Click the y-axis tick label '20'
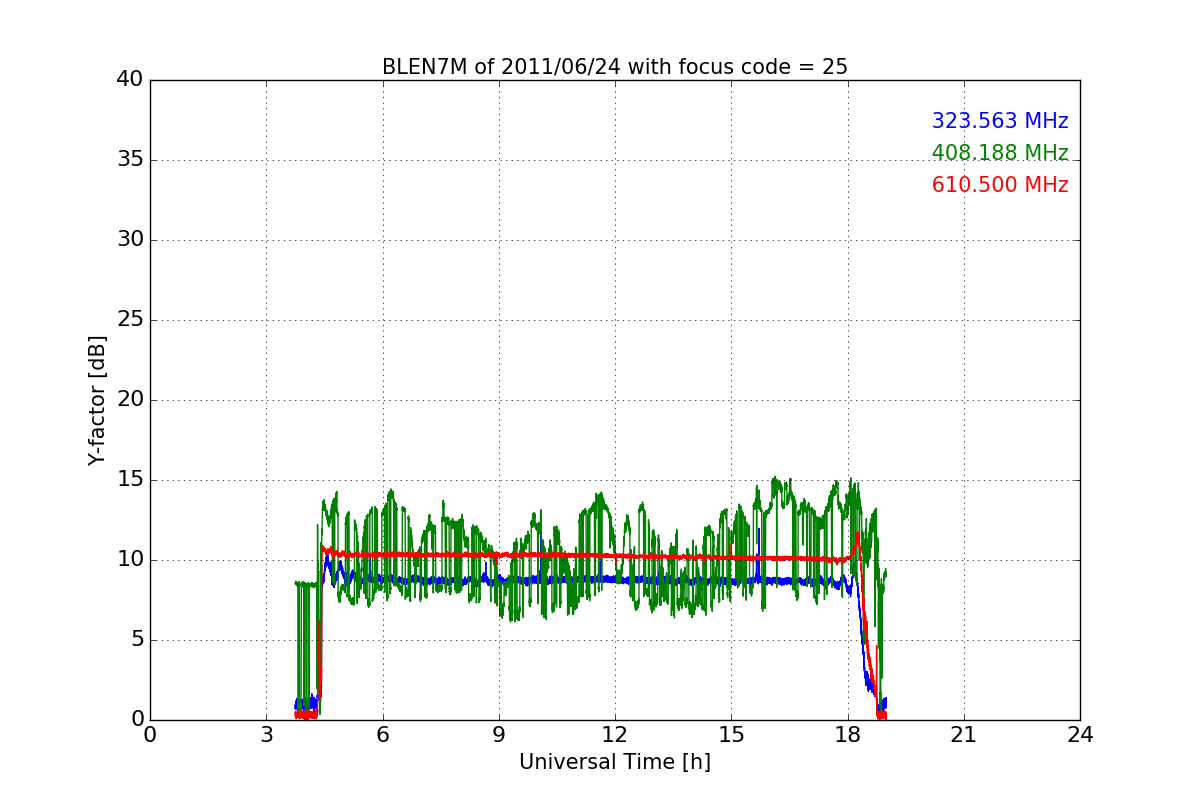 point(130,400)
